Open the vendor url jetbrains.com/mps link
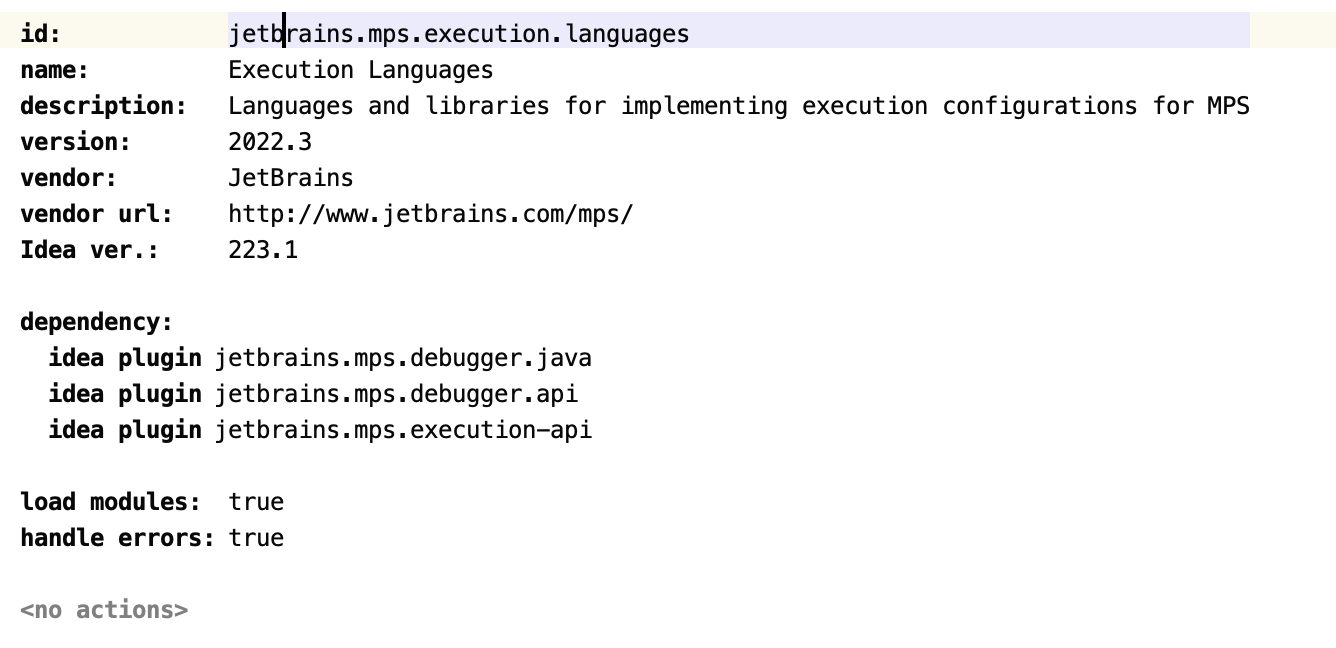The image size is (1336, 648). [x=430, y=214]
